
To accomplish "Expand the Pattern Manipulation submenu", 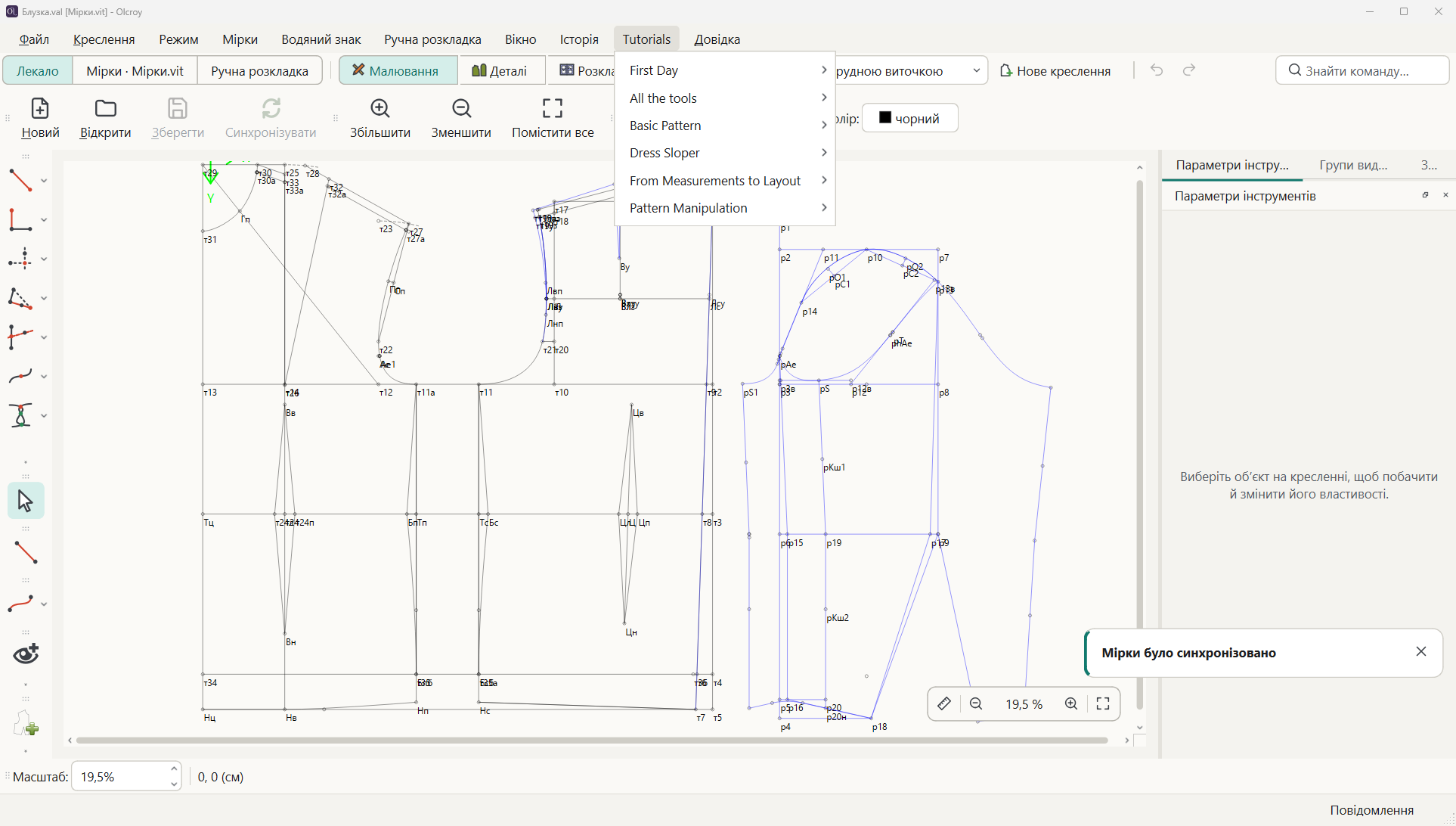I will click(x=725, y=208).
